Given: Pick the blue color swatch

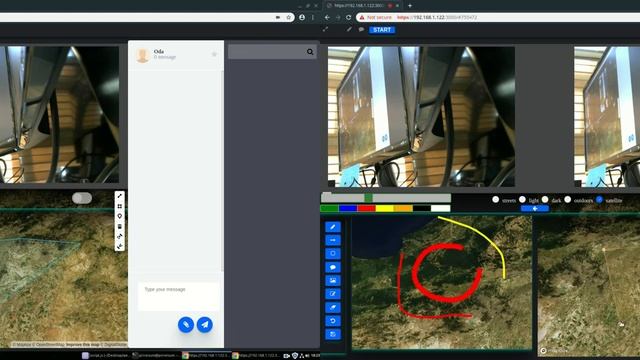Looking at the screenshot, I should [x=348, y=209].
